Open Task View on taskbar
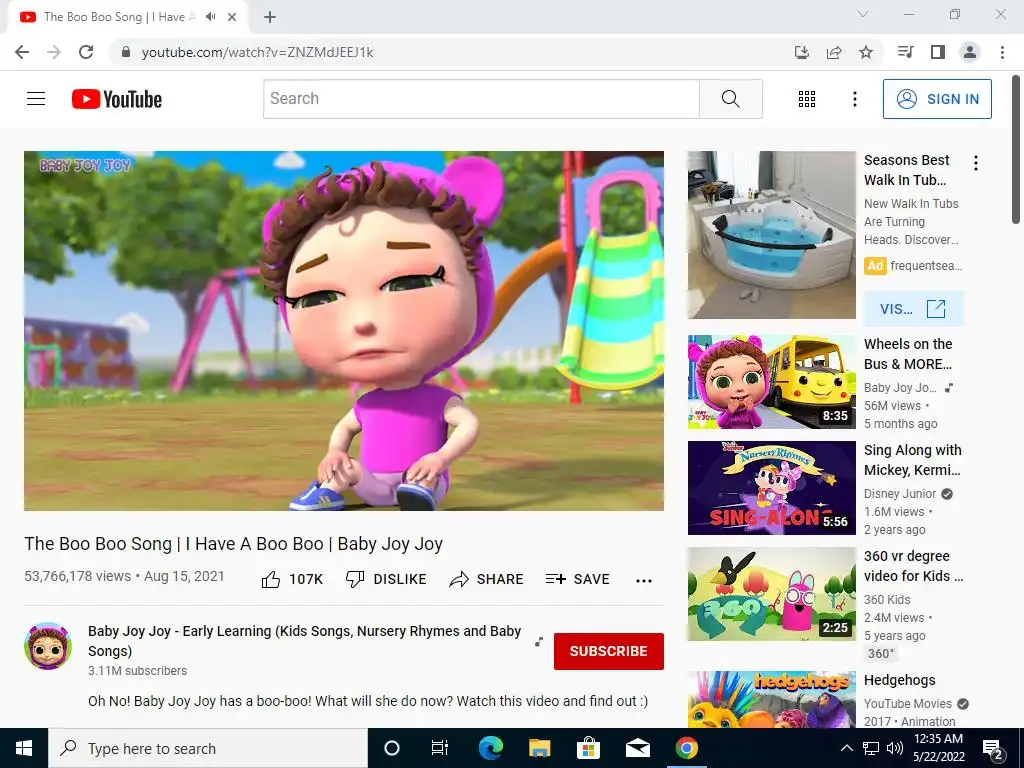The width and height of the screenshot is (1024, 768). point(440,748)
